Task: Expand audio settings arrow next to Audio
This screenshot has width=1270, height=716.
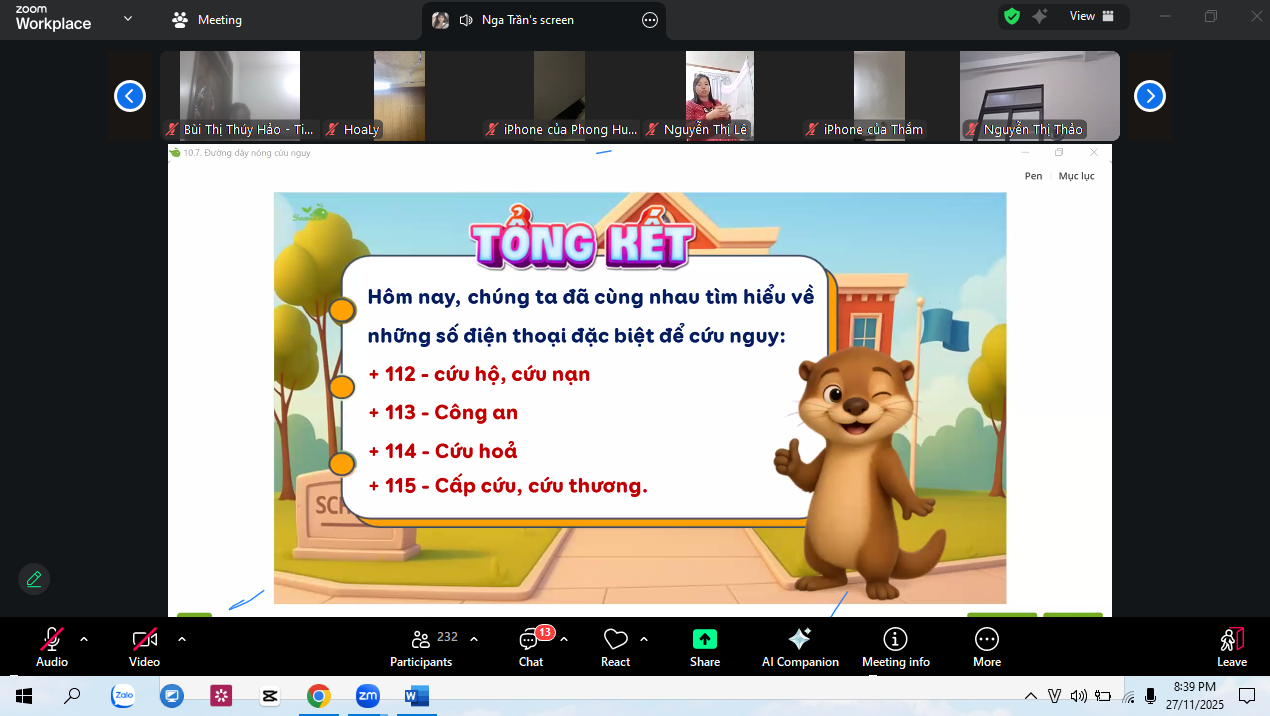Action: click(x=84, y=639)
